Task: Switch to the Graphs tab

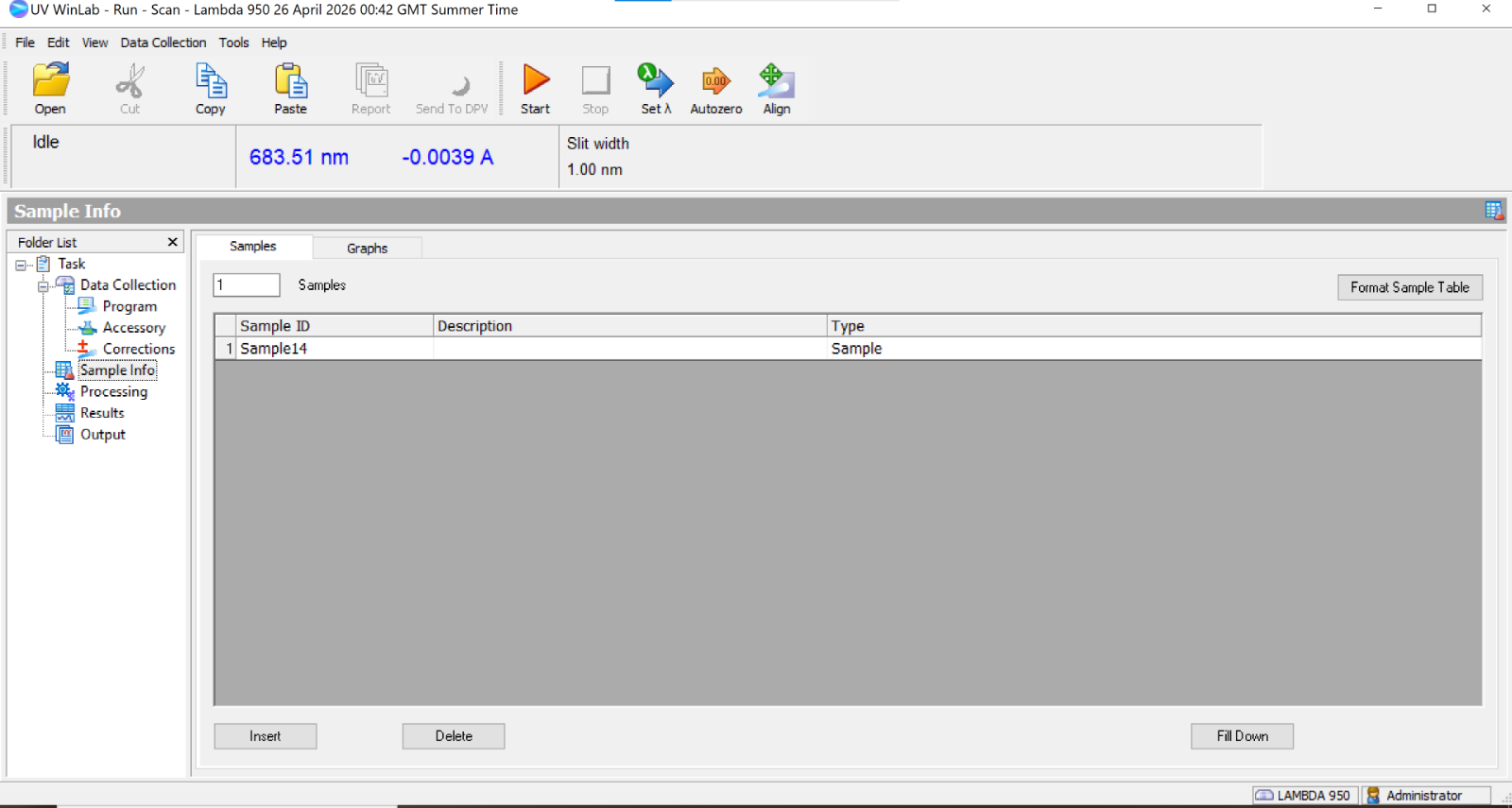Action: tap(367, 249)
